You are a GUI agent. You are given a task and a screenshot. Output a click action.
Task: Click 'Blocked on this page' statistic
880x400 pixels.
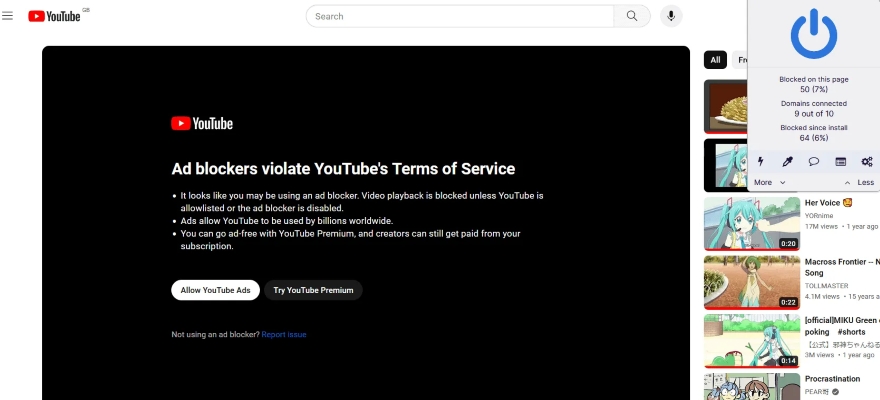tap(813, 84)
